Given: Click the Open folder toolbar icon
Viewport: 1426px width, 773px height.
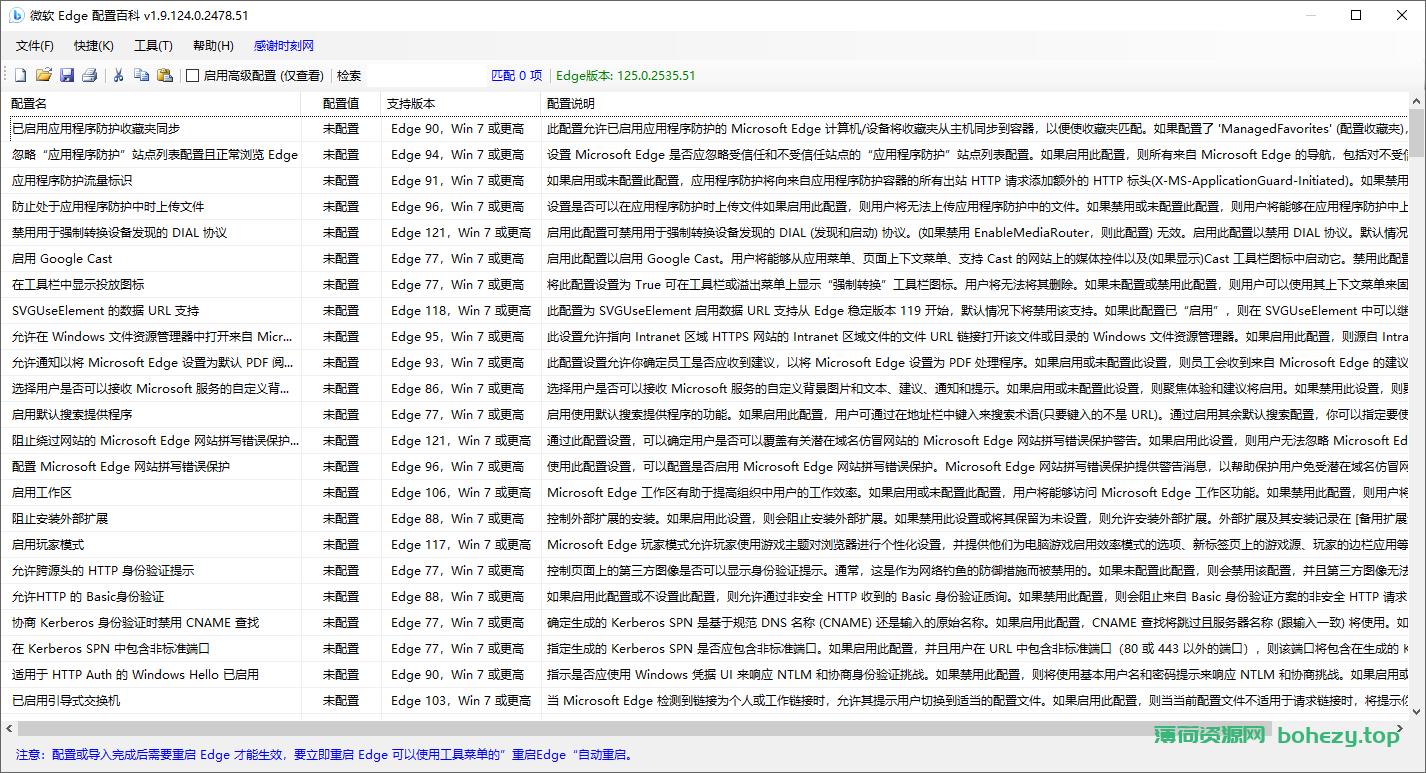Looking at the screenshot, I should (43, 75).
